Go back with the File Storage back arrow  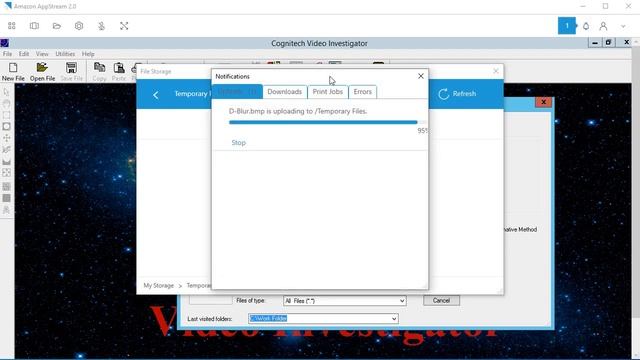pyautogui.click(x=156, y=95)
